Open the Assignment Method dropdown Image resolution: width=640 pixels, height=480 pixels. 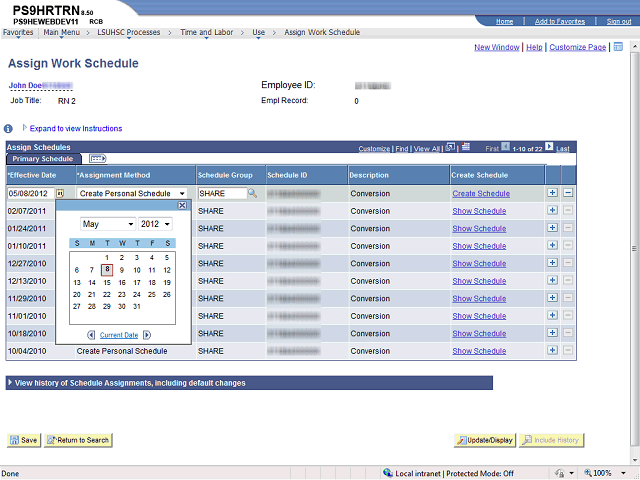click(x=133, y=193)
